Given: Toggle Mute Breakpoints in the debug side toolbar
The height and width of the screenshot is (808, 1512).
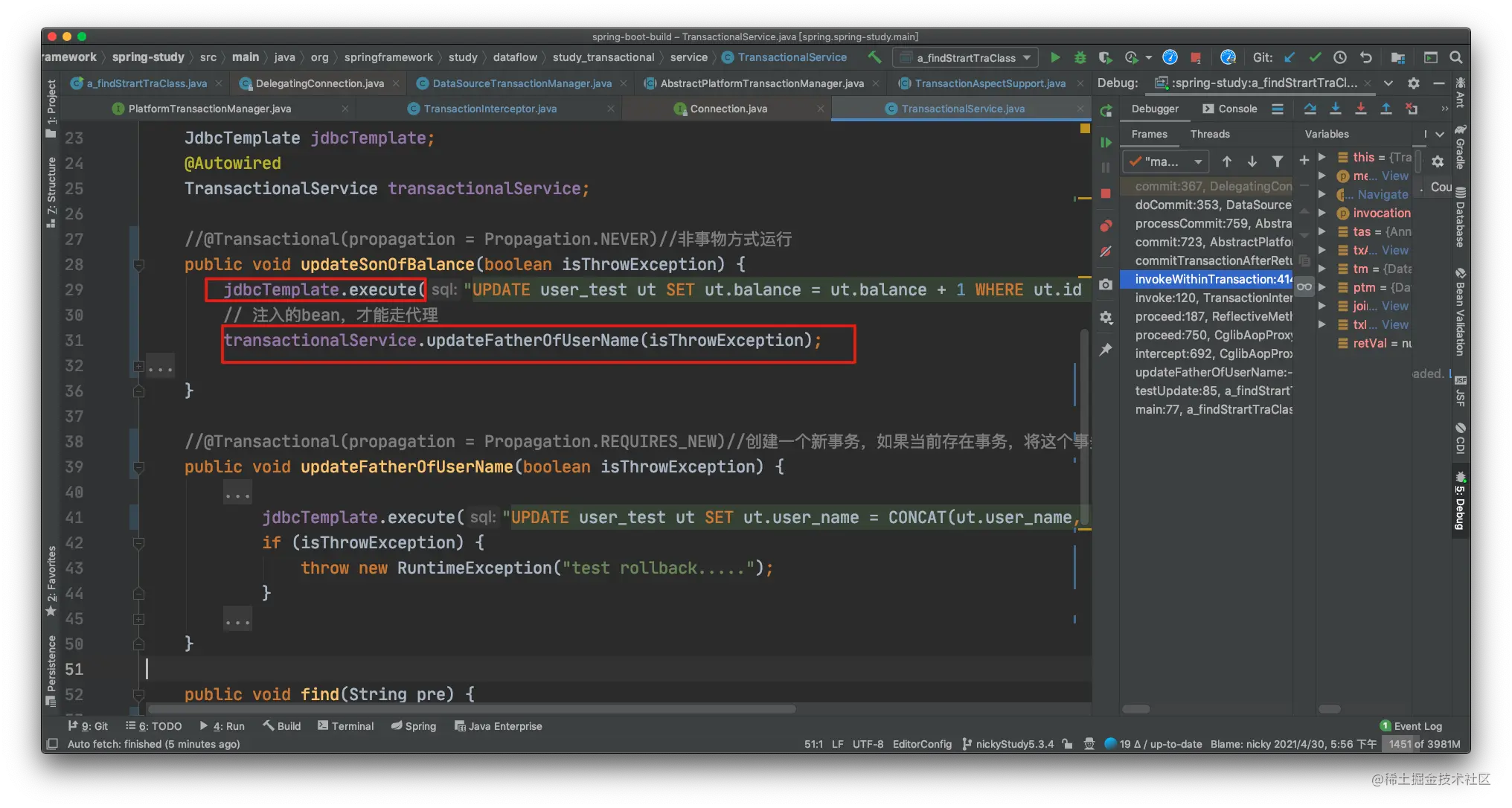Looking at the screenshot, I should click(x=1106, y=252).
